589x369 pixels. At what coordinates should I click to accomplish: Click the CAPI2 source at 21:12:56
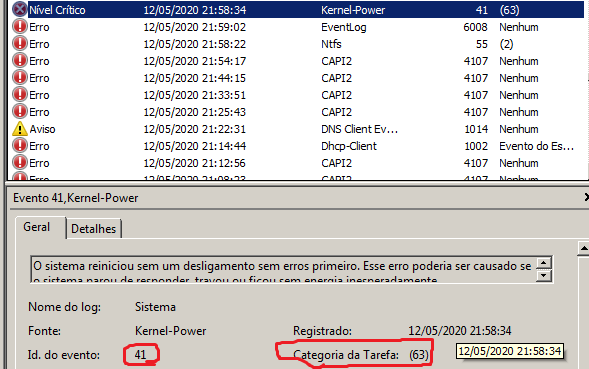337,163
